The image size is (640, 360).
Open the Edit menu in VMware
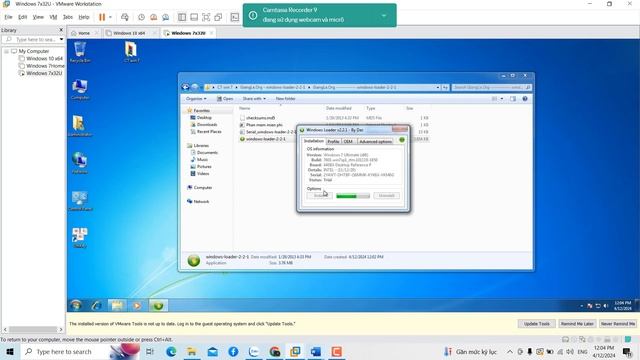22,17
